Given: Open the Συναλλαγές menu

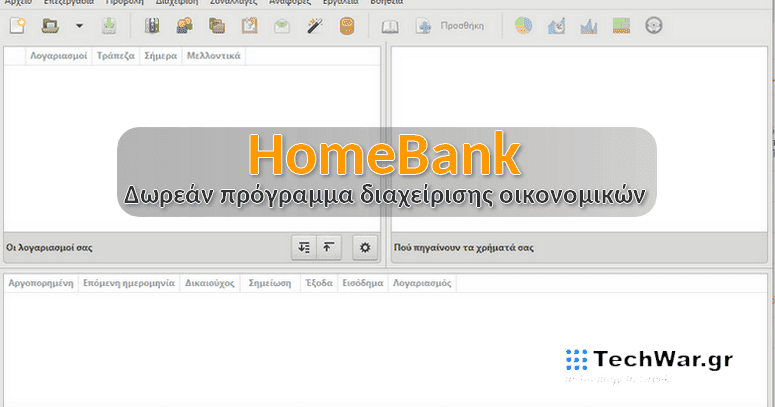Looking at the screenshot, I should coord(234,2).
